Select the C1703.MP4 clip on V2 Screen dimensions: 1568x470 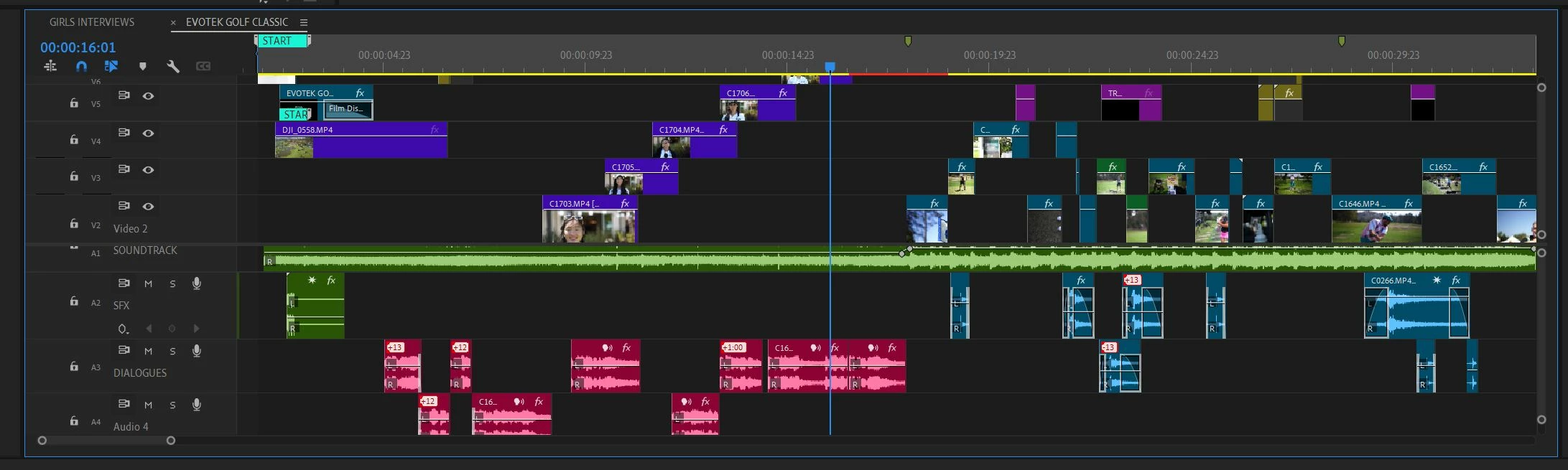coord(590,220)
